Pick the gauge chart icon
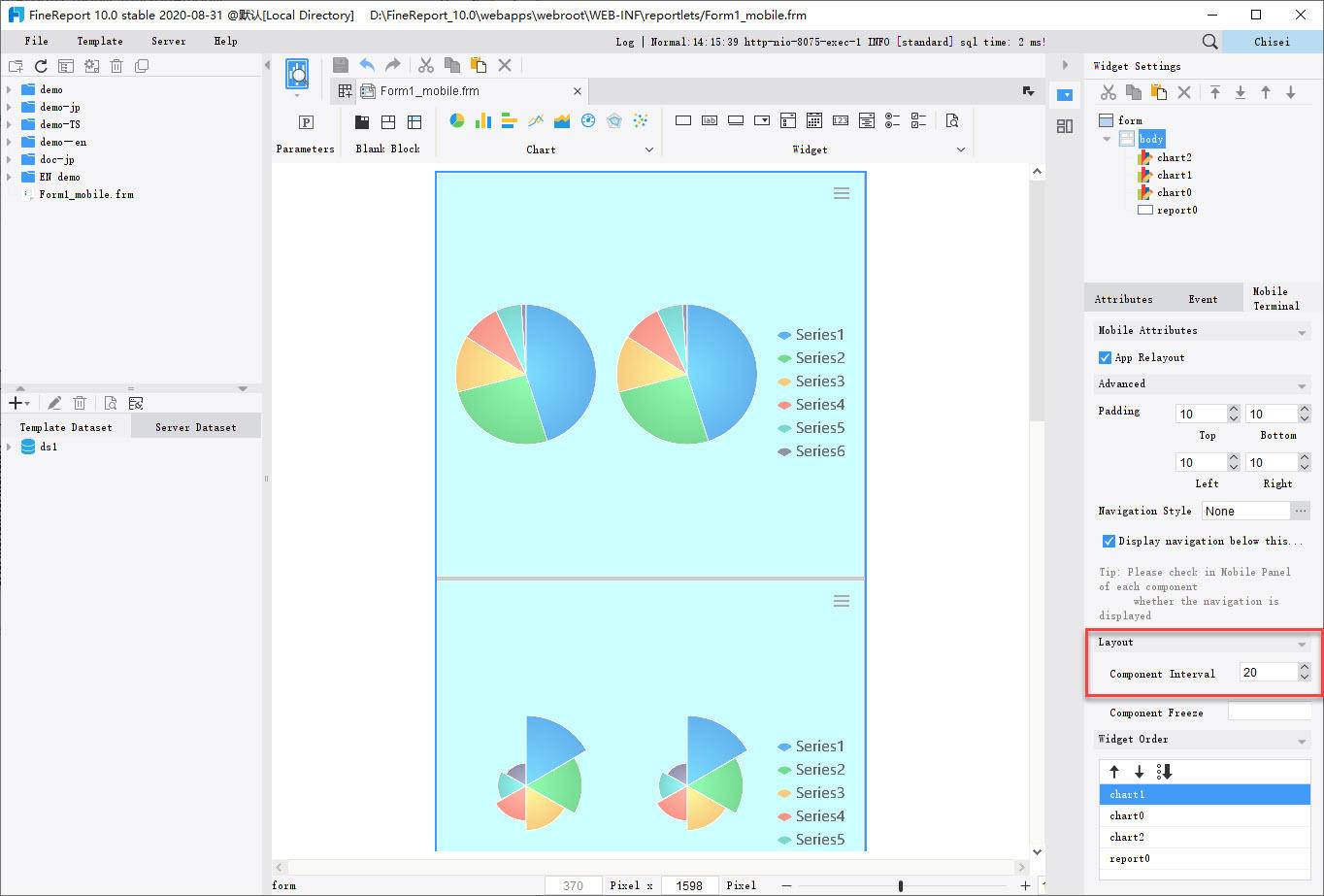The width and height of the screenshot is (1324, 896). click(588, 120)
